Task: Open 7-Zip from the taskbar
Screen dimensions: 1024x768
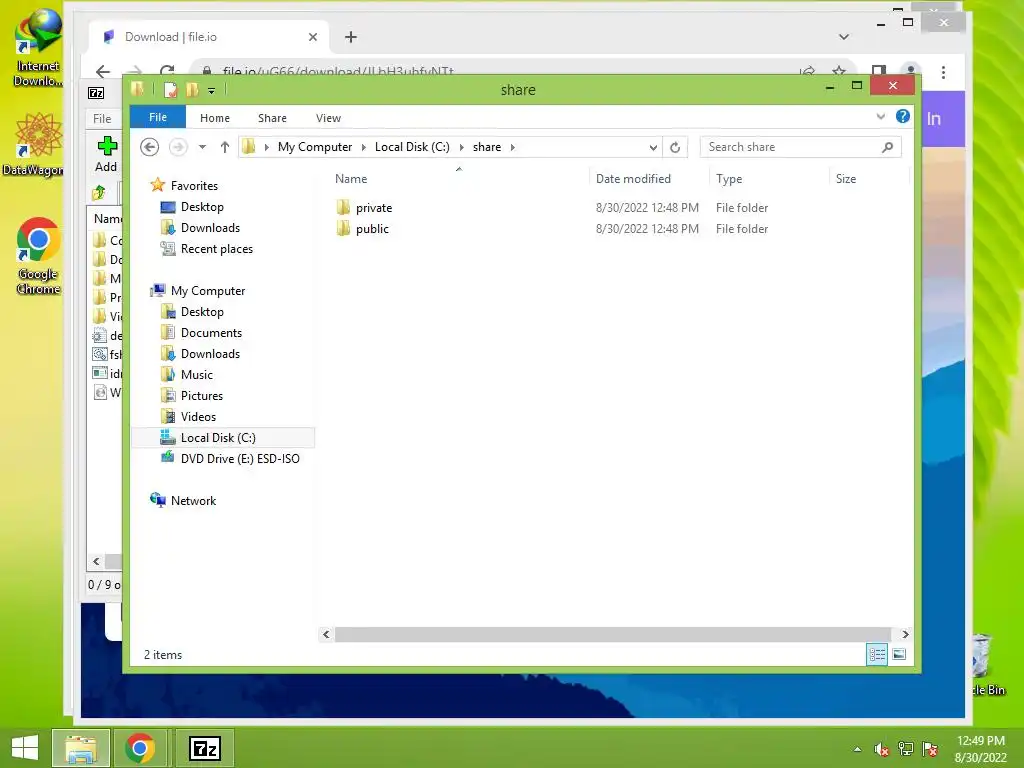Action: (205, 748)
